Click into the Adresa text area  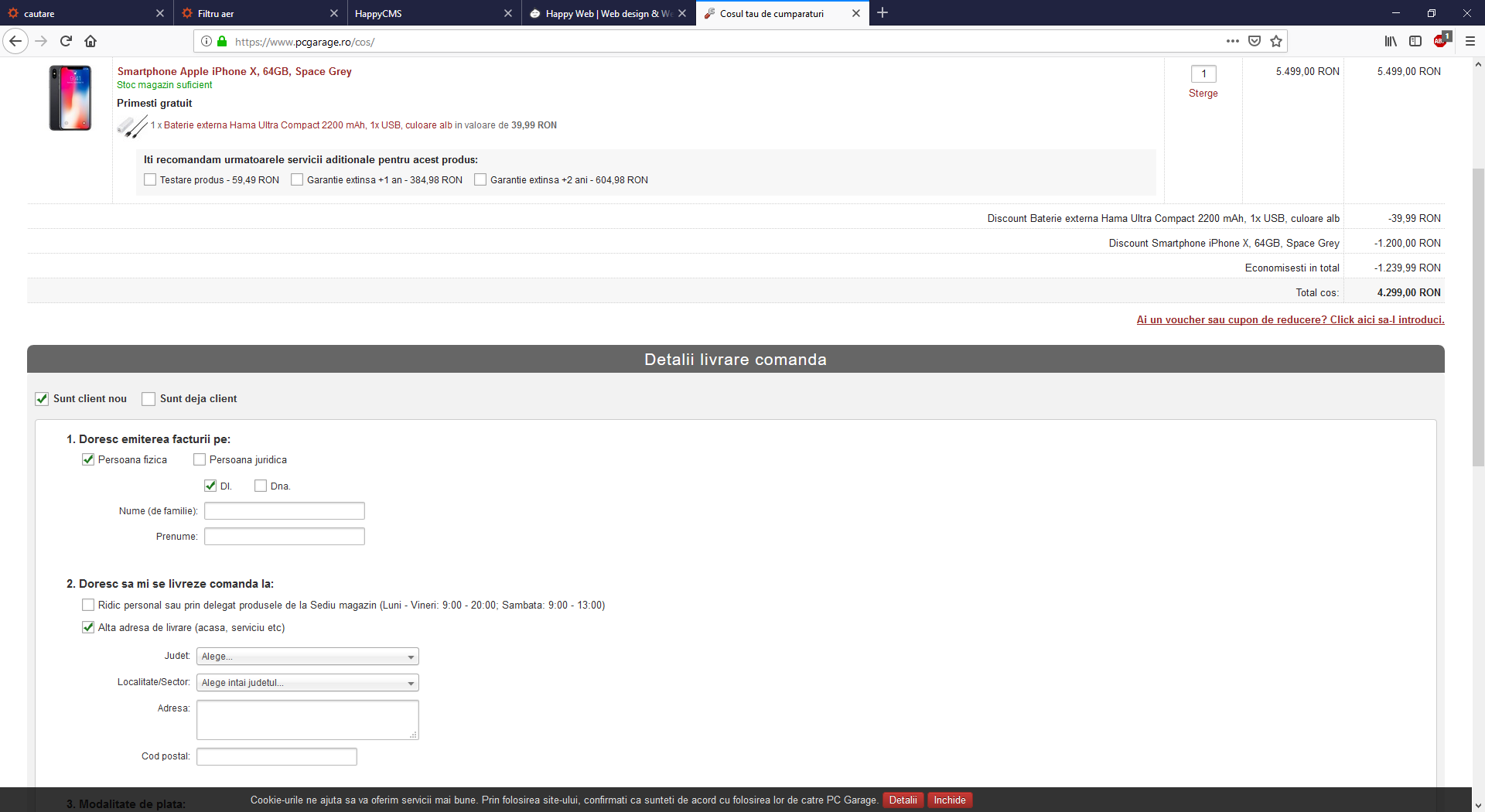[308, 720]
